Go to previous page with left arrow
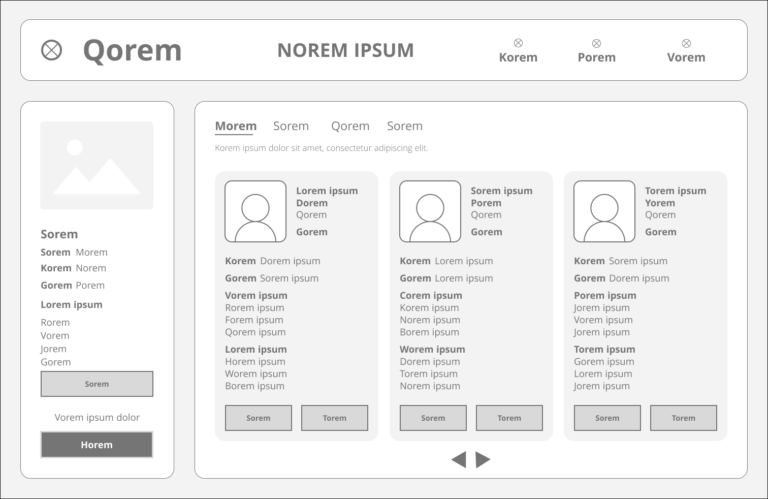This screenshot has width=768, height=499. (459, 459)
